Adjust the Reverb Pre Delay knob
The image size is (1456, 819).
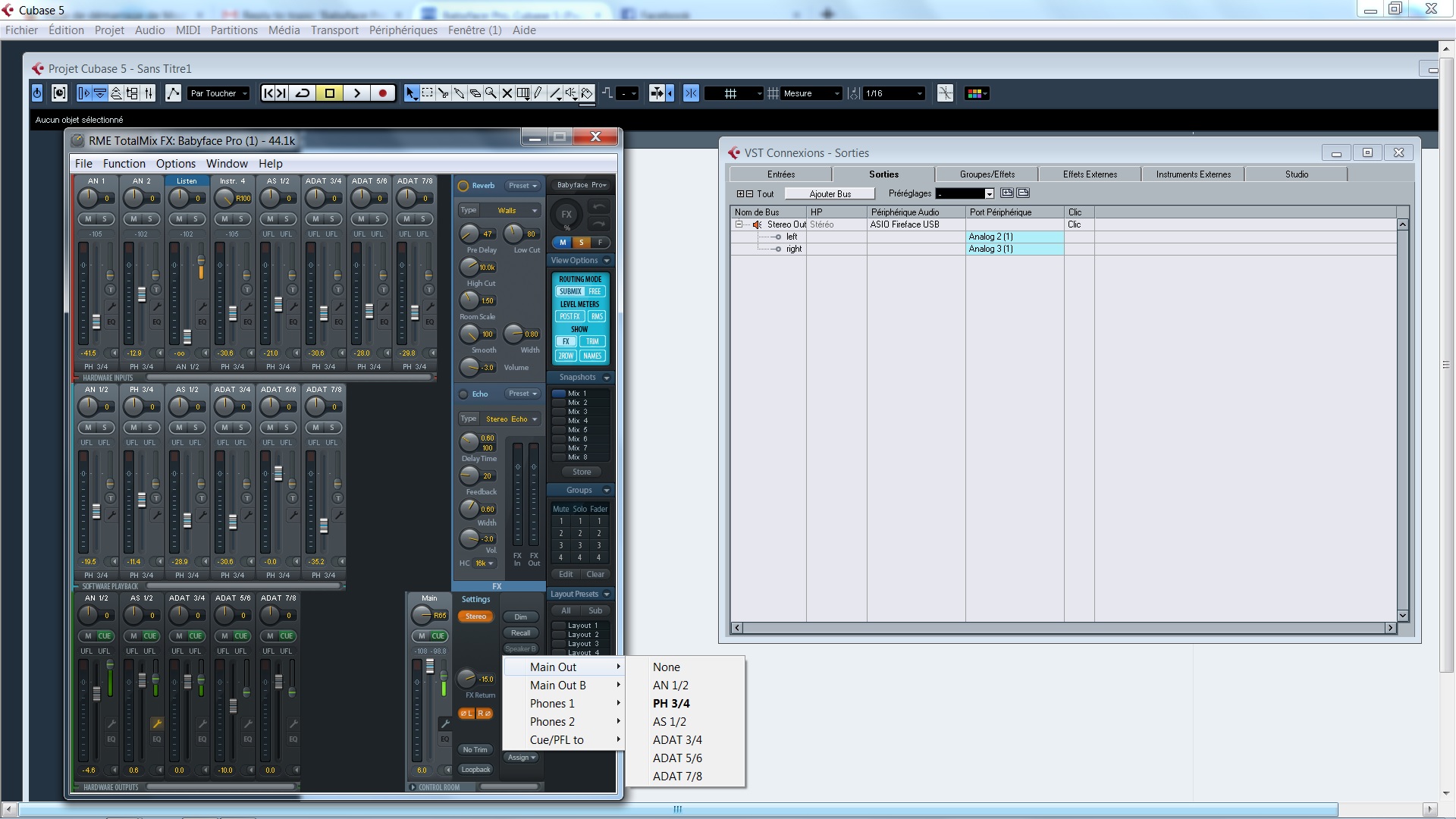coord(469,234)
